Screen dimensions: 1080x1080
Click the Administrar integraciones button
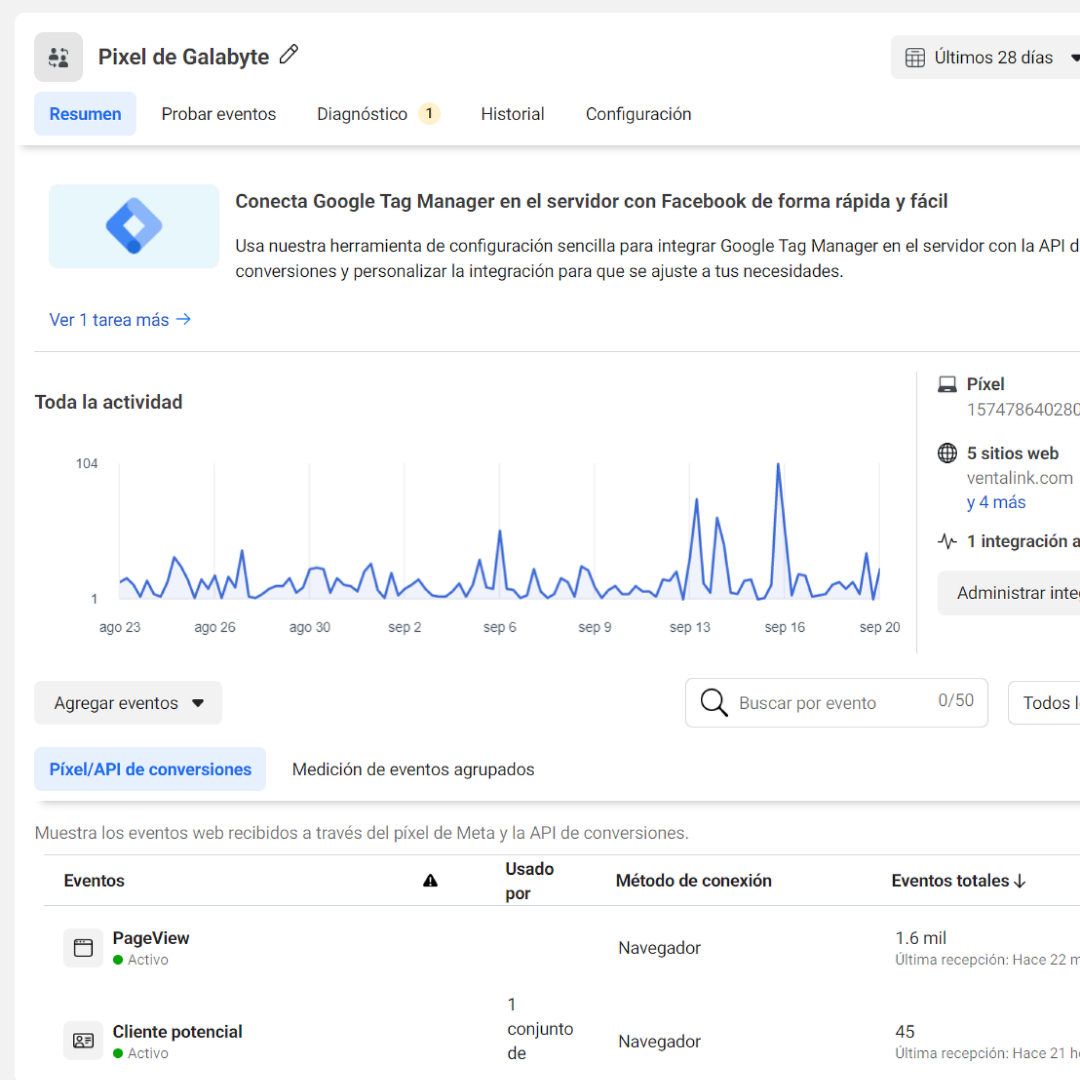1009,592
